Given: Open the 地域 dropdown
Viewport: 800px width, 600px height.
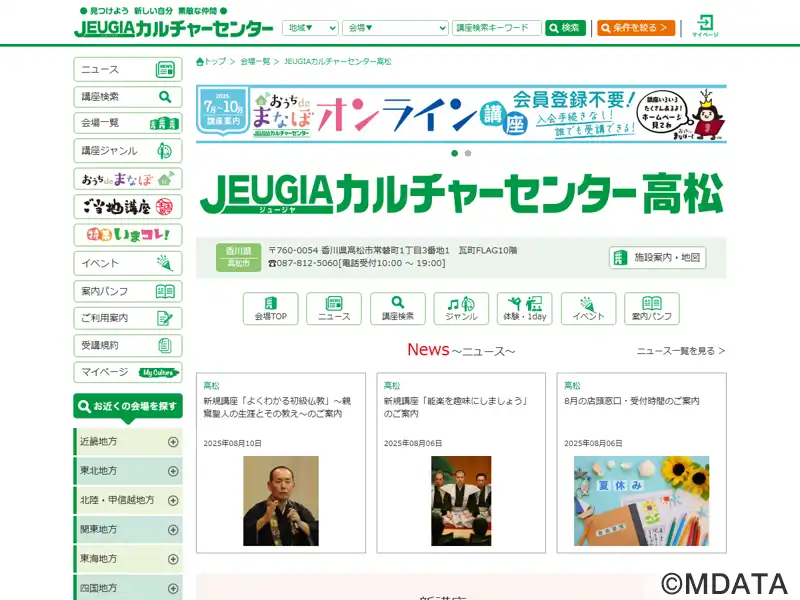Looking at the screenshot, I should tap(310, 28).
